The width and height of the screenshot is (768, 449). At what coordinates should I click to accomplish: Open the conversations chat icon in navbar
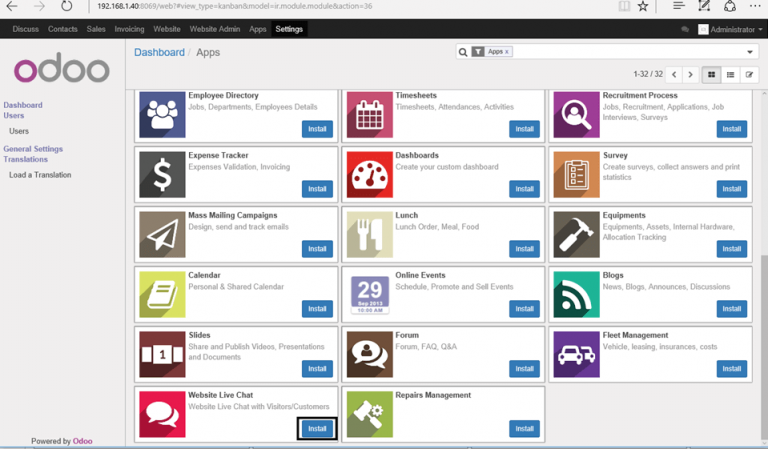[685, 30]
